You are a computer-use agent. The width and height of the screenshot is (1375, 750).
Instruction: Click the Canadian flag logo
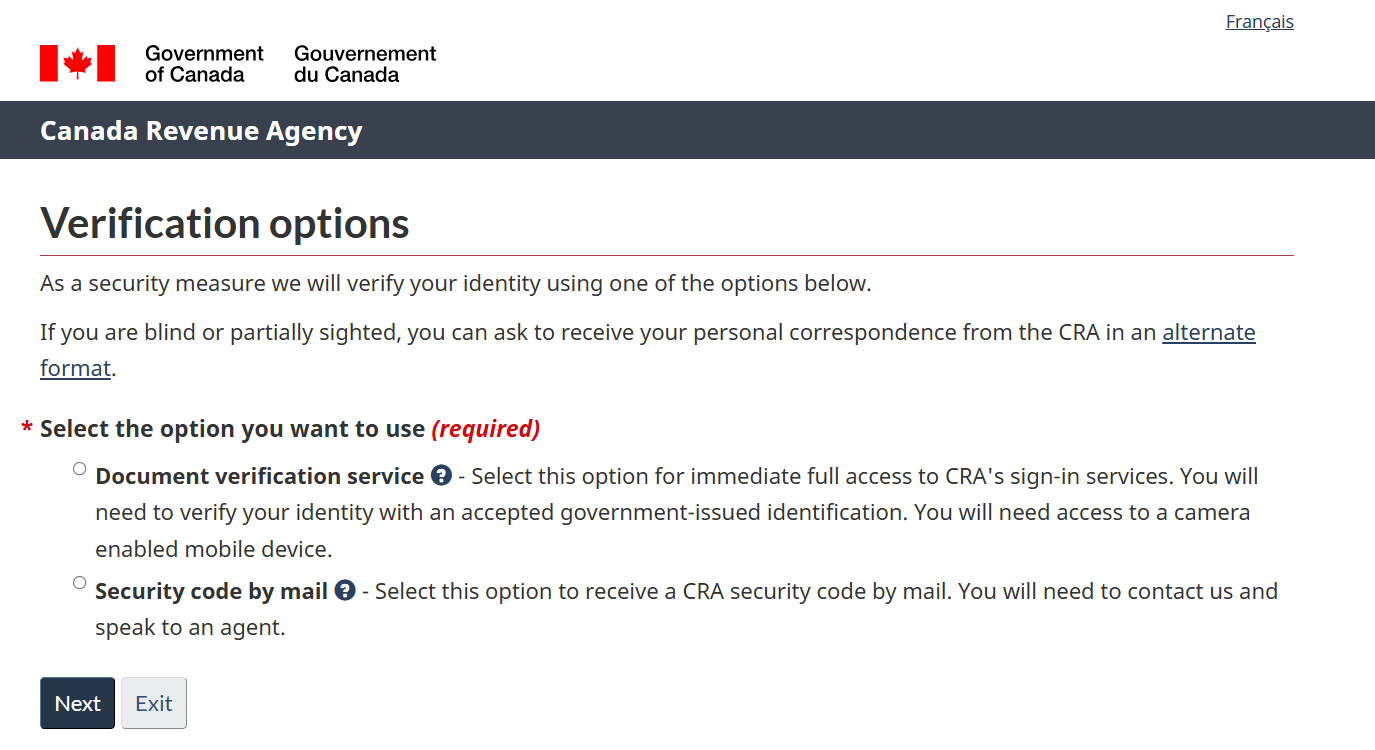click(77, 63)
